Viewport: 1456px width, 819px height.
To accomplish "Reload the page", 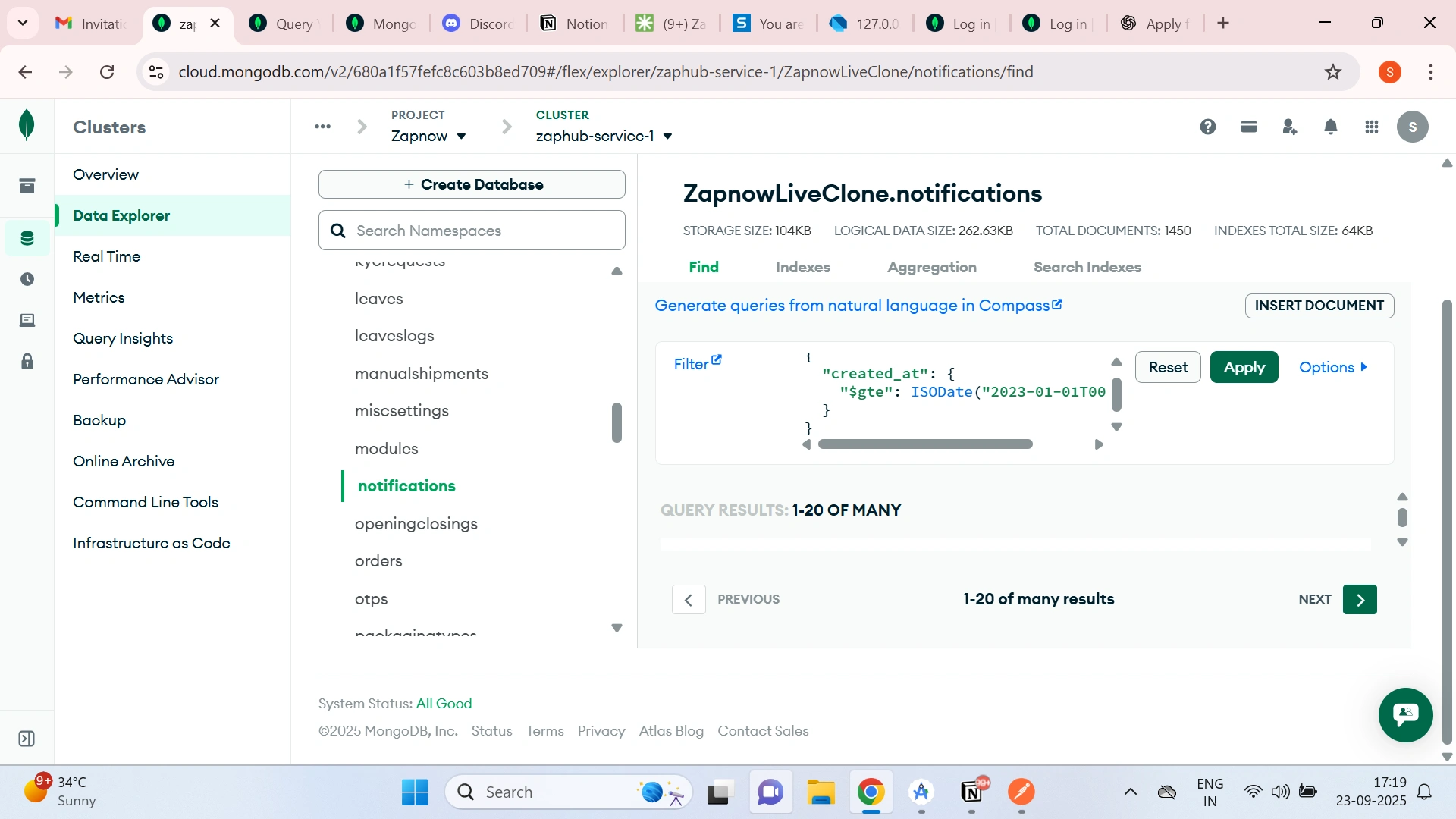I will [107, 72].
